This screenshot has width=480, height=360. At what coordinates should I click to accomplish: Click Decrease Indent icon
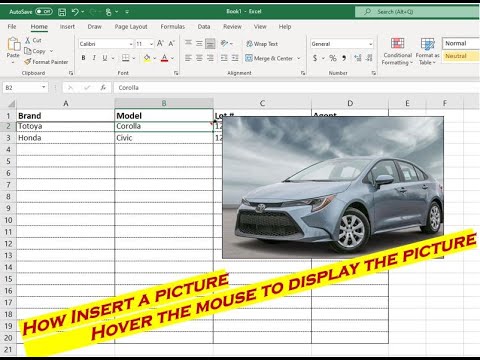pyautogui.click(x=224, y=58)
